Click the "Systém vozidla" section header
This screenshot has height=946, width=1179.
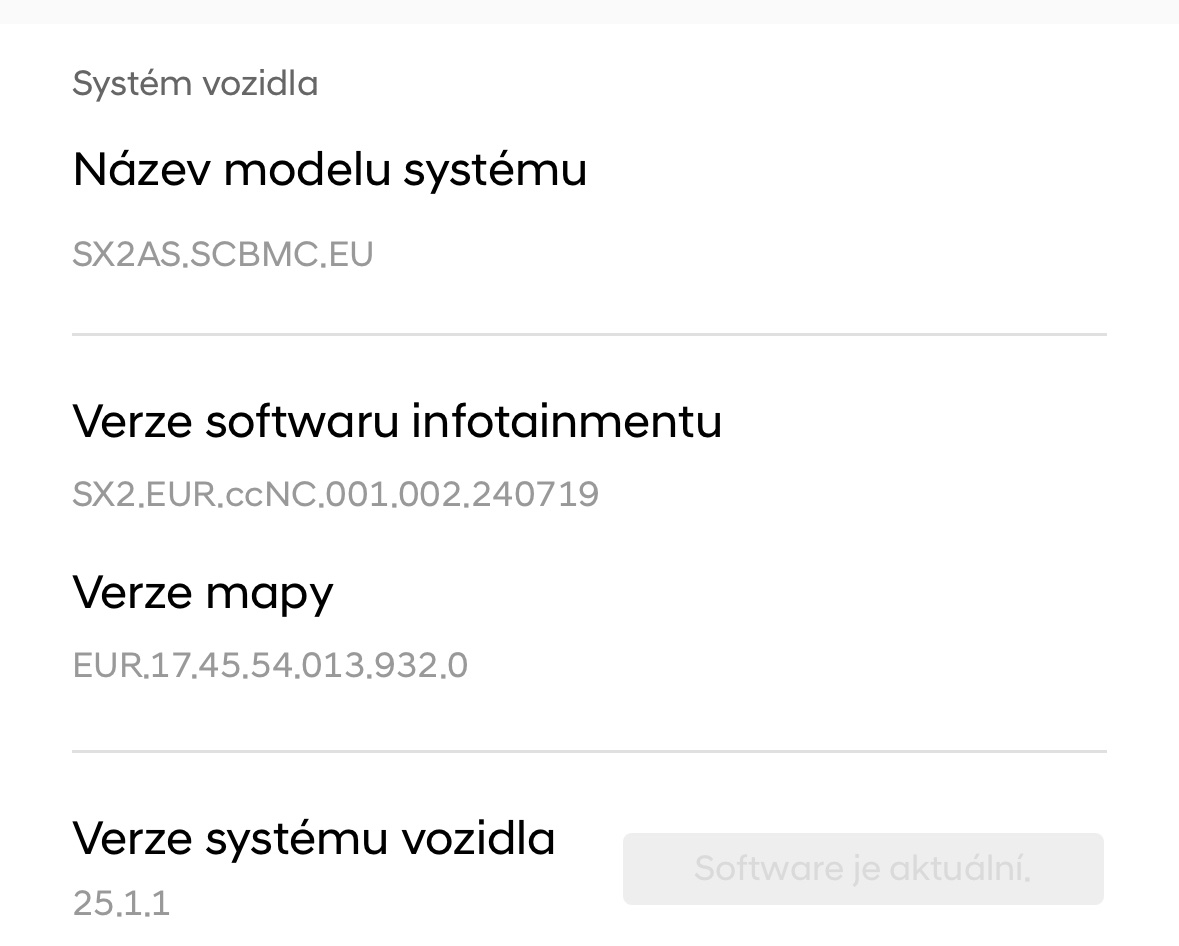click(195, 83)
